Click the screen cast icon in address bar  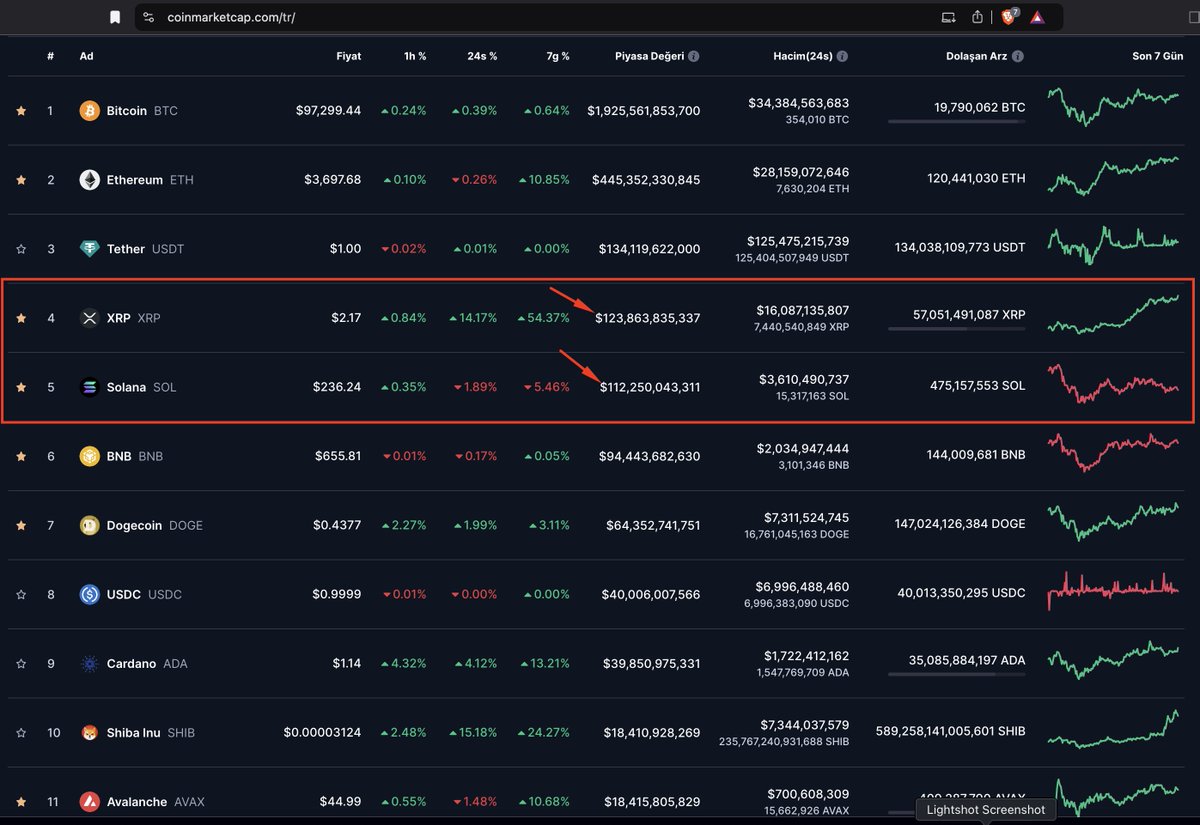[x=948, y=17]
